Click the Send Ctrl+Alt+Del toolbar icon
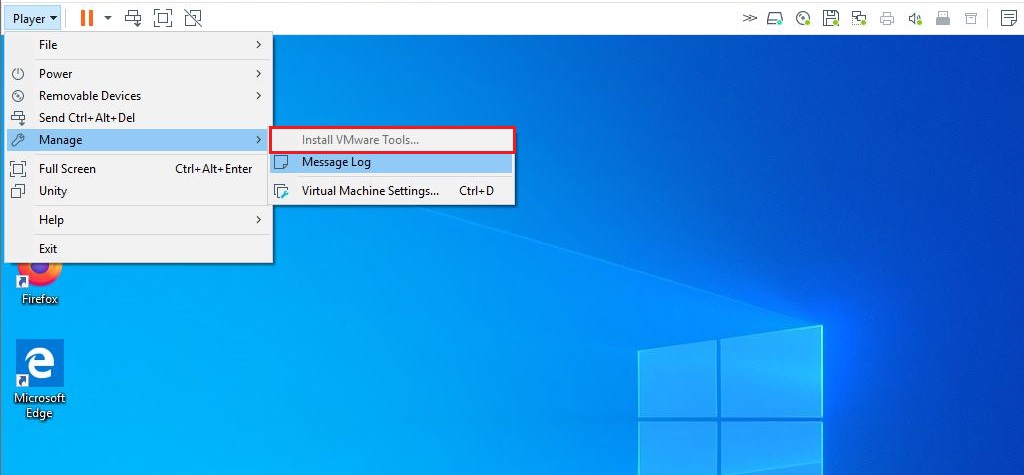 (134, 18)
